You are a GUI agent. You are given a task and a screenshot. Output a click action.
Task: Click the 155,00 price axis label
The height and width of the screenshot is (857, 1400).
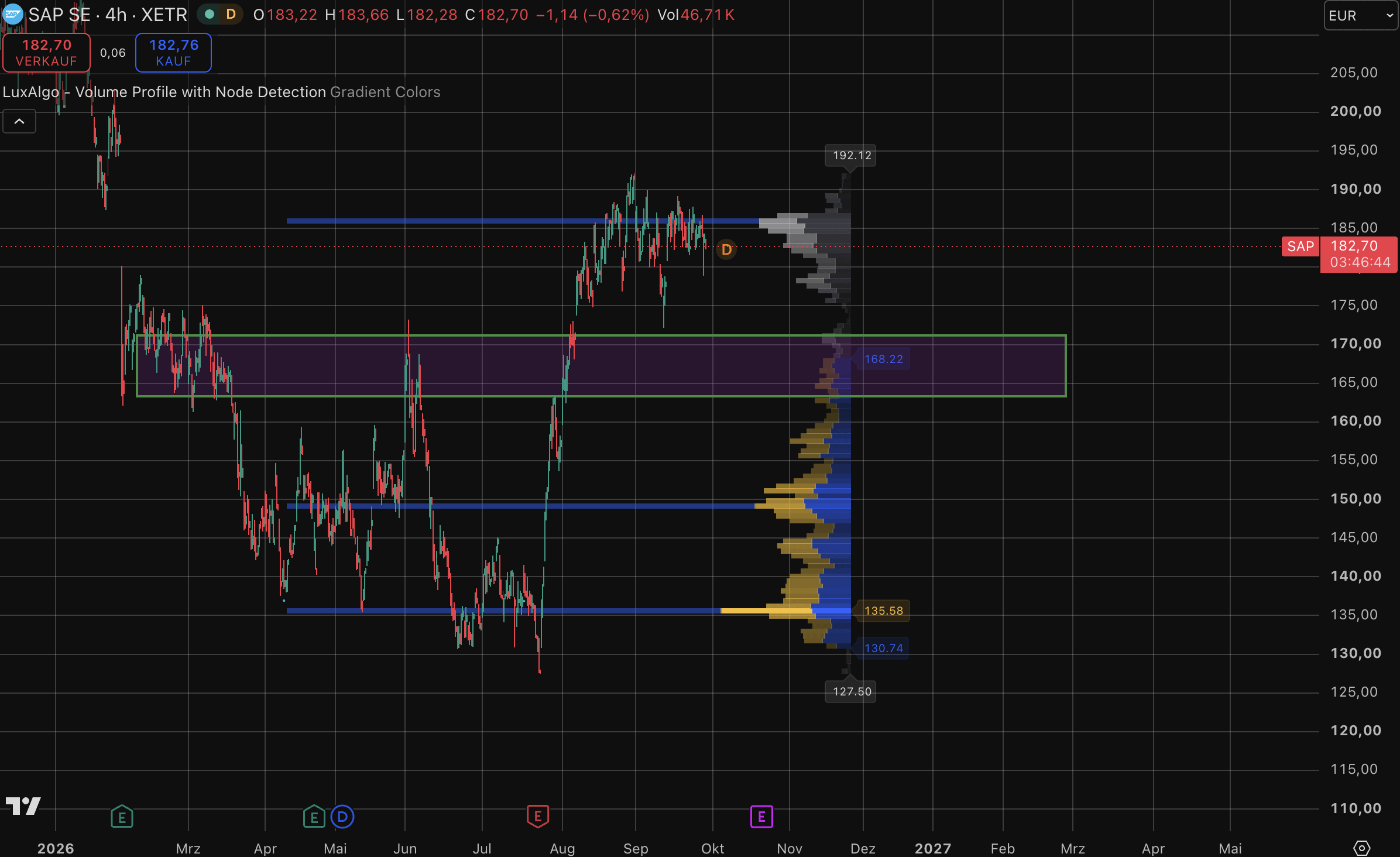(1354, 460)
